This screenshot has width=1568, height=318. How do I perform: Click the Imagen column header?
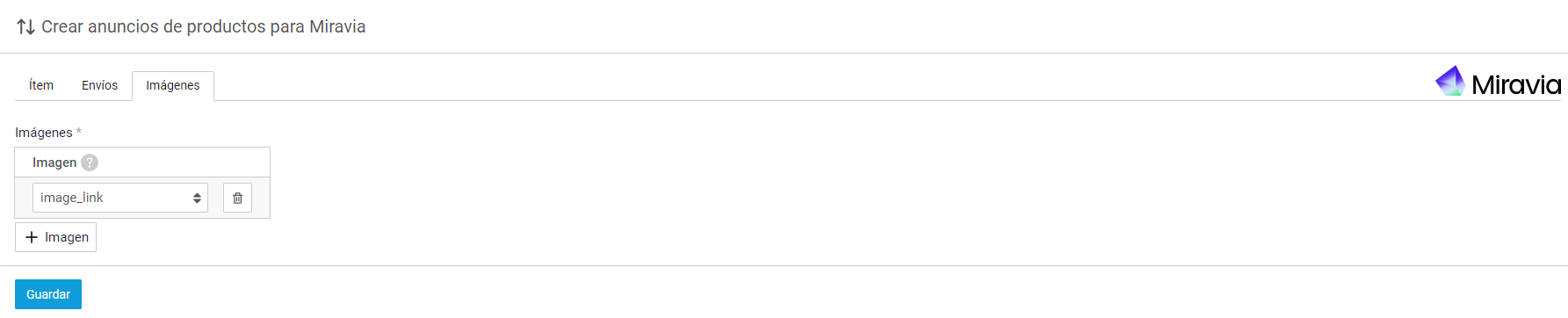coord(54,163)
